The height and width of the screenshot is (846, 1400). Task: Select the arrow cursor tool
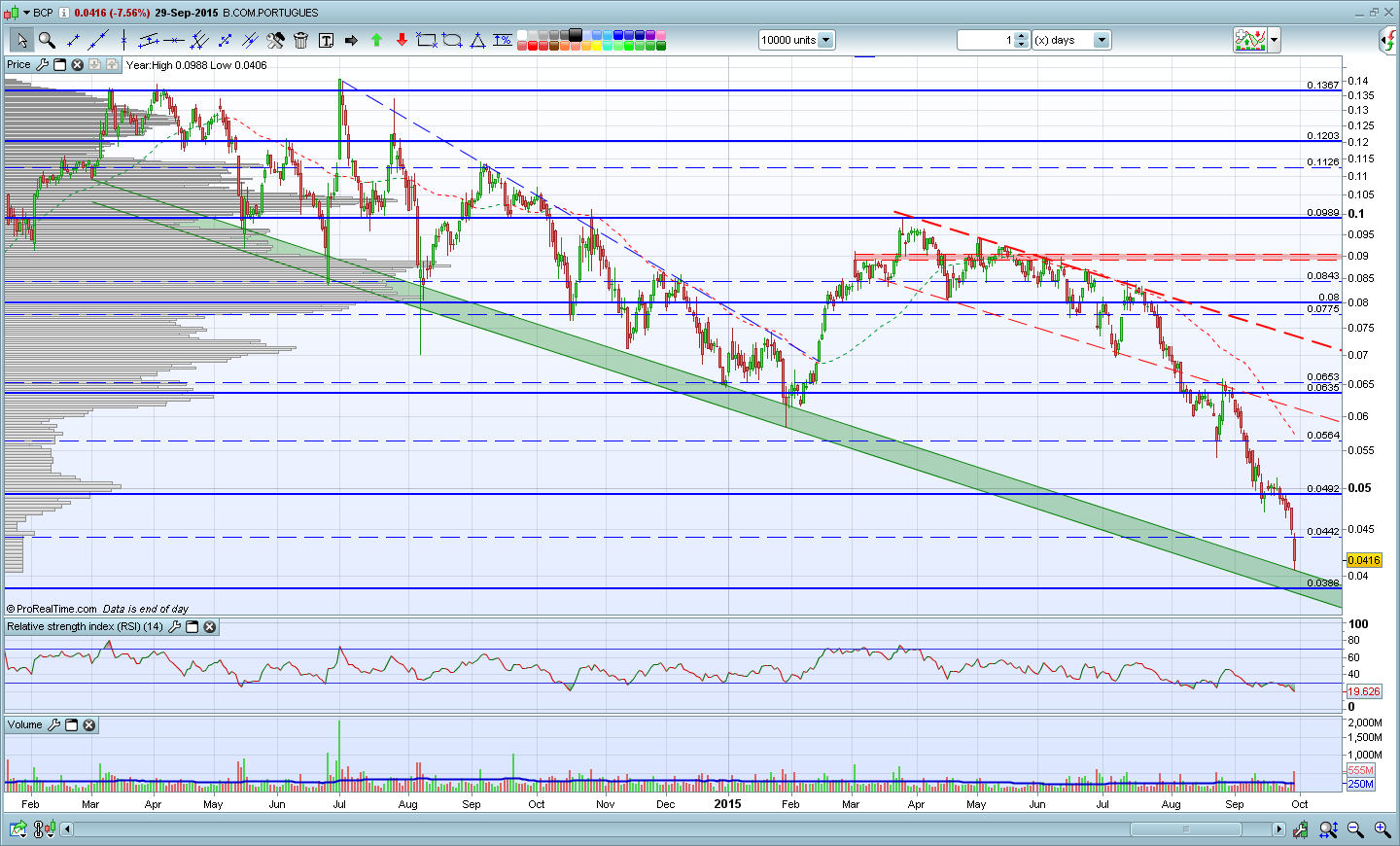pos(21,40)
